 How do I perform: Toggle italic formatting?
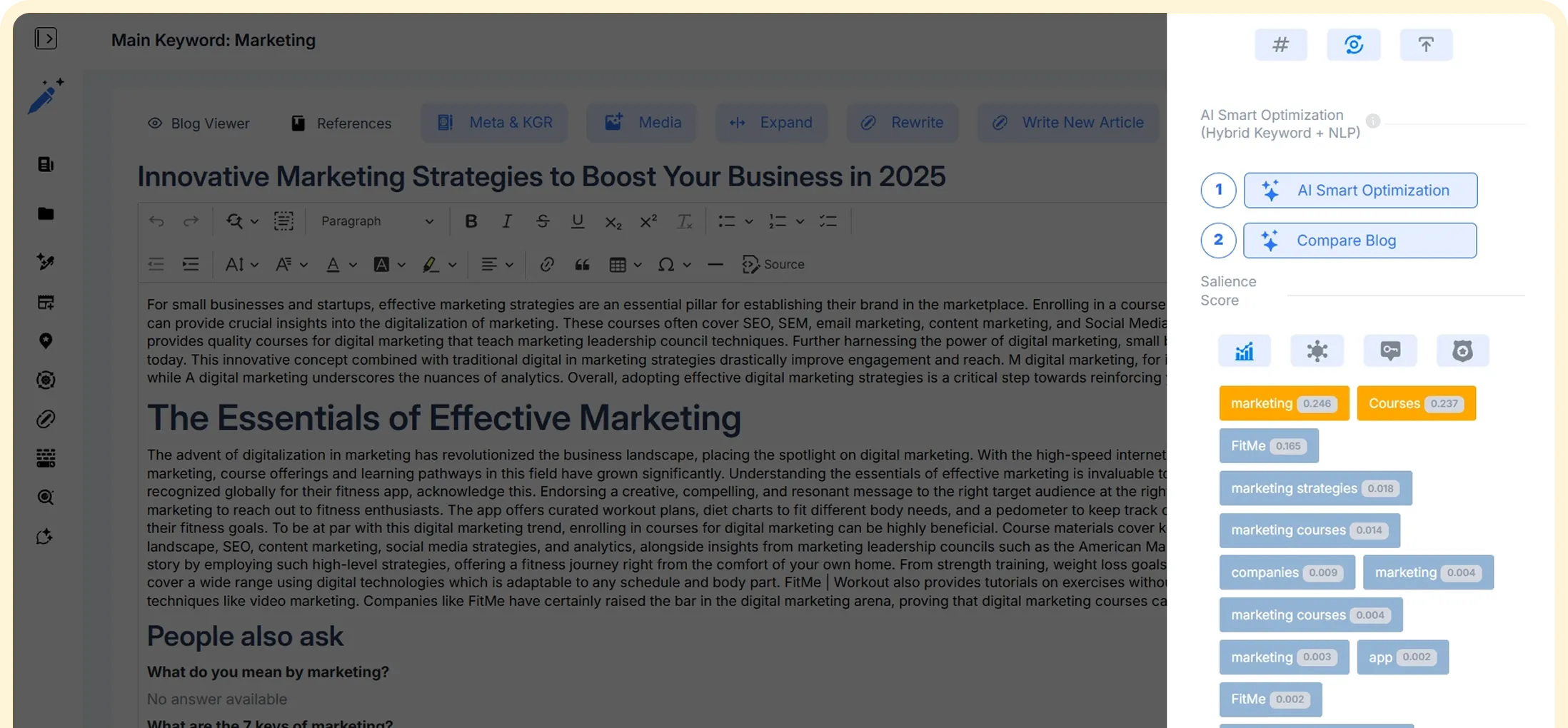click(506, 221)
